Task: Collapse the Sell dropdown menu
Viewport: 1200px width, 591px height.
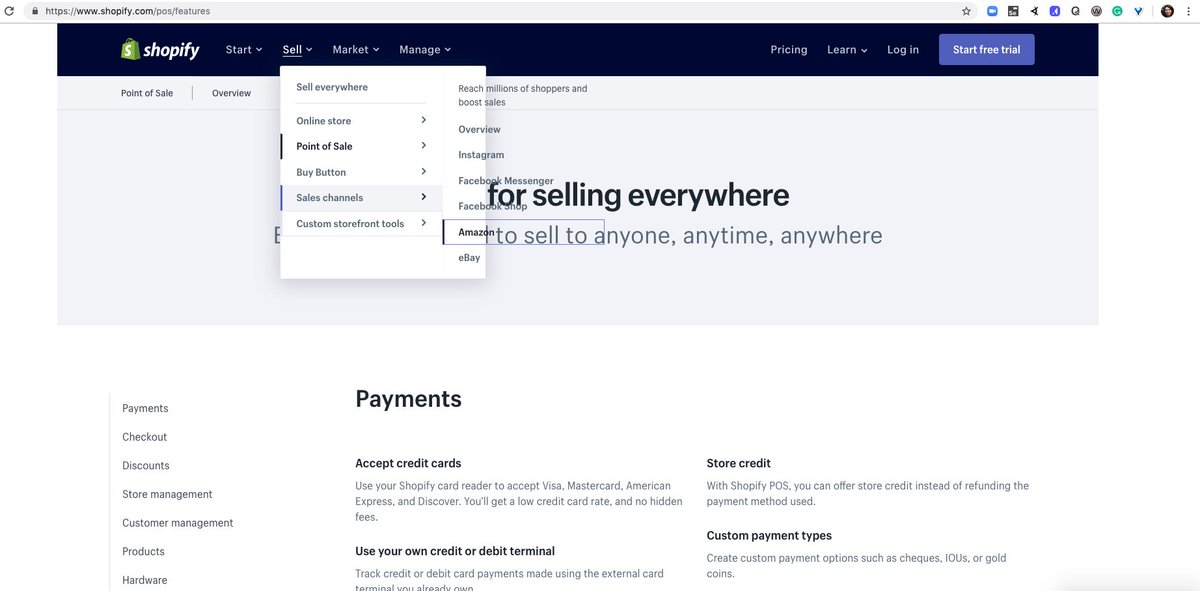Action: [297, 49]
